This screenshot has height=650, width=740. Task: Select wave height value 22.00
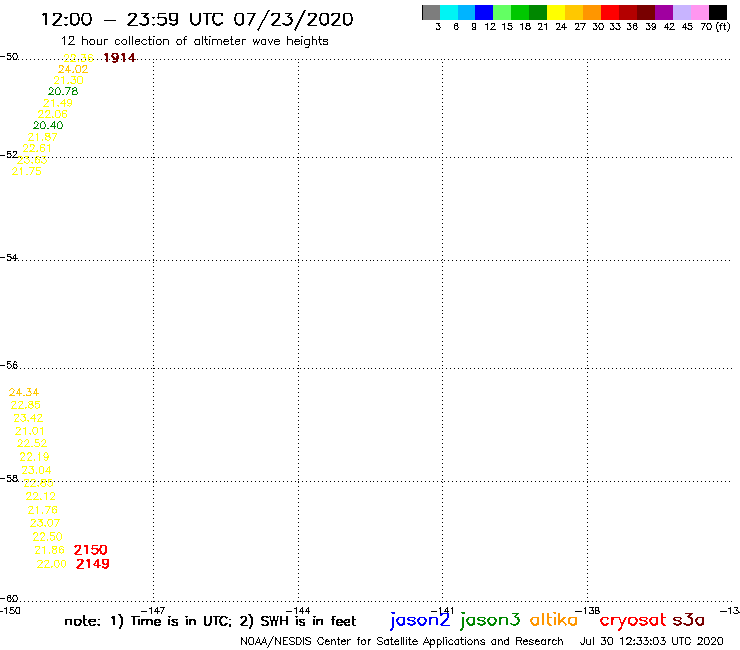click(51, 564)
